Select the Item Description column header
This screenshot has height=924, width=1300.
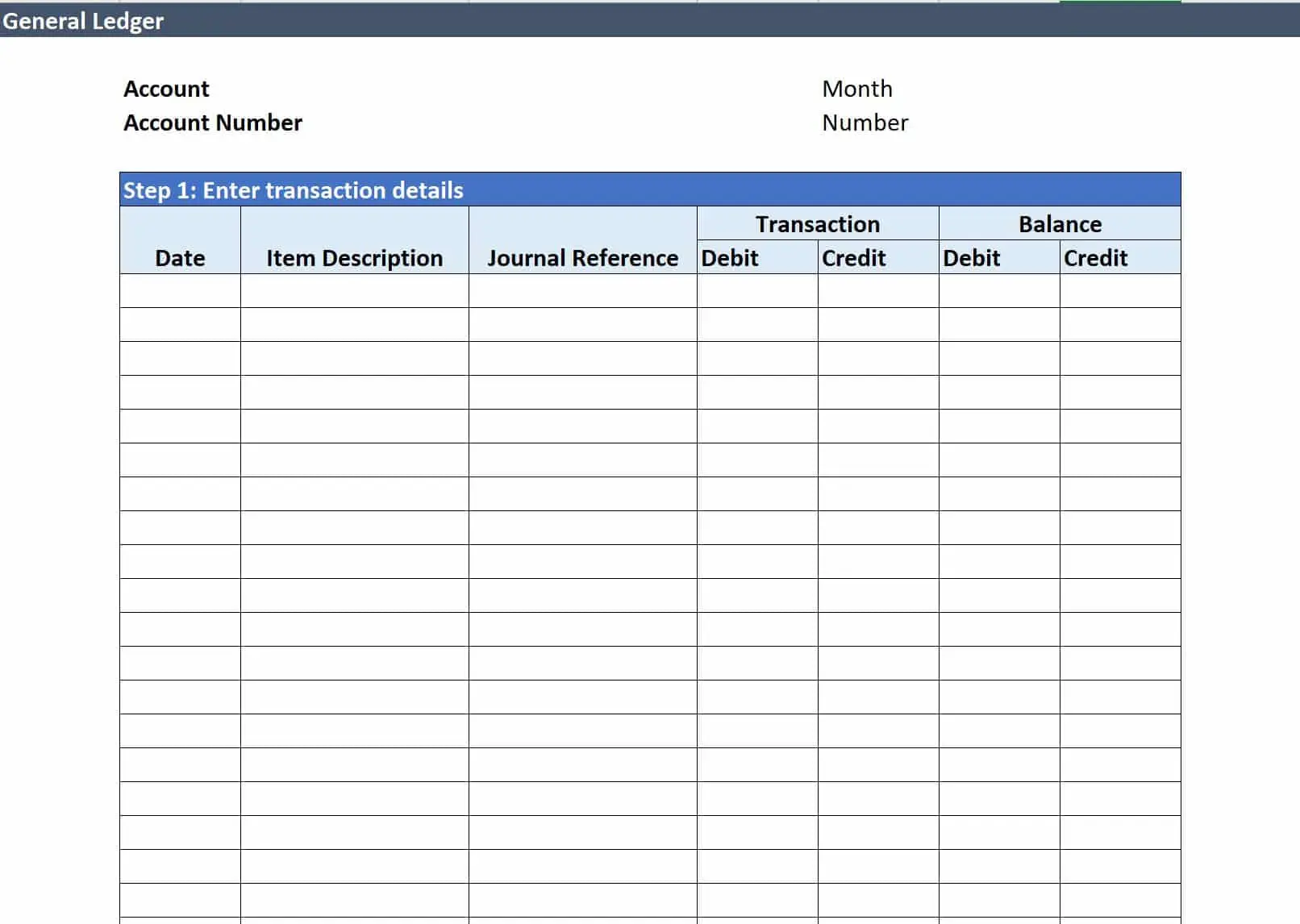pos(353,258)
